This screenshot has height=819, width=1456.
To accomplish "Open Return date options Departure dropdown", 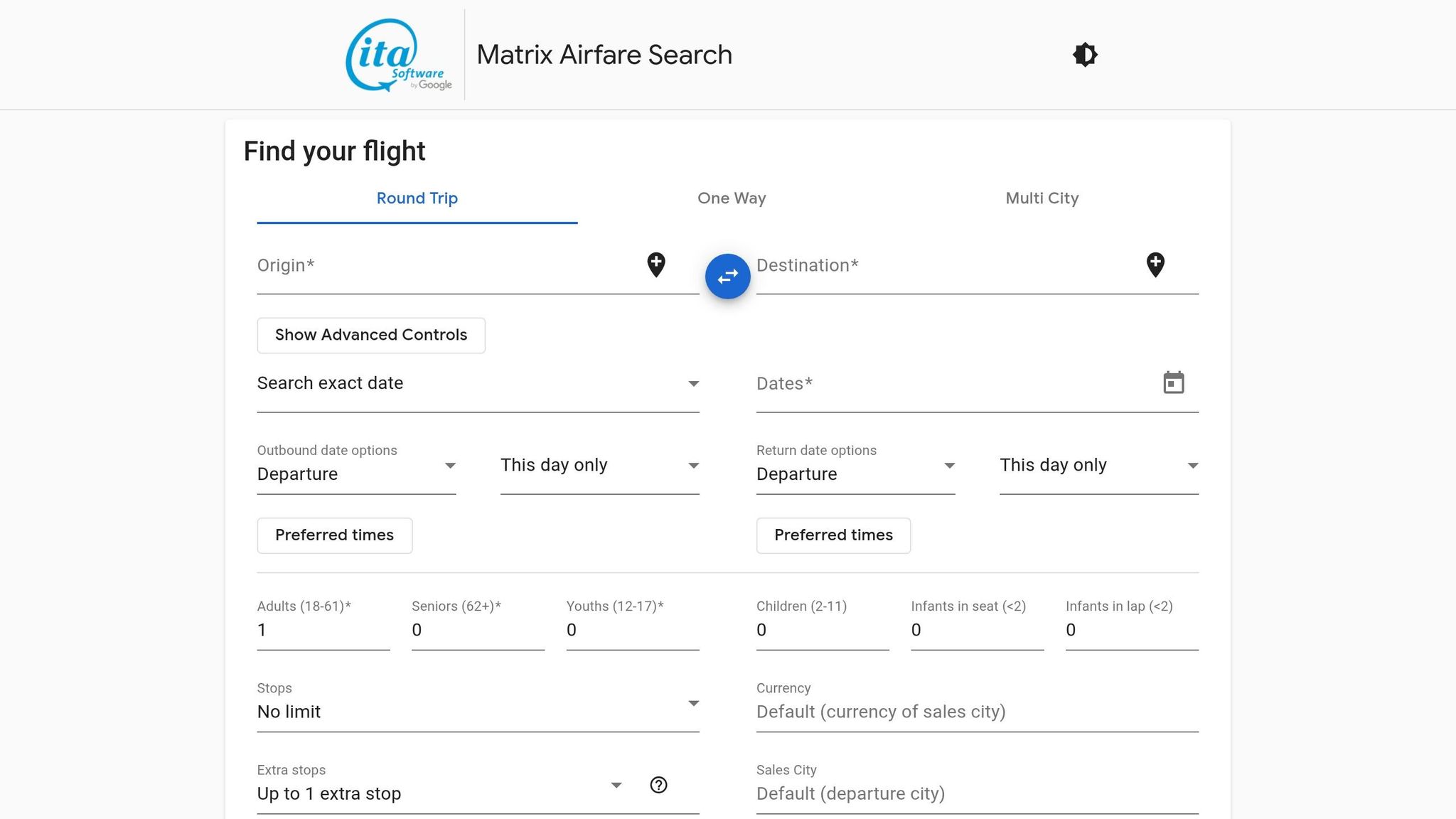I will click(x=855, y=466).
